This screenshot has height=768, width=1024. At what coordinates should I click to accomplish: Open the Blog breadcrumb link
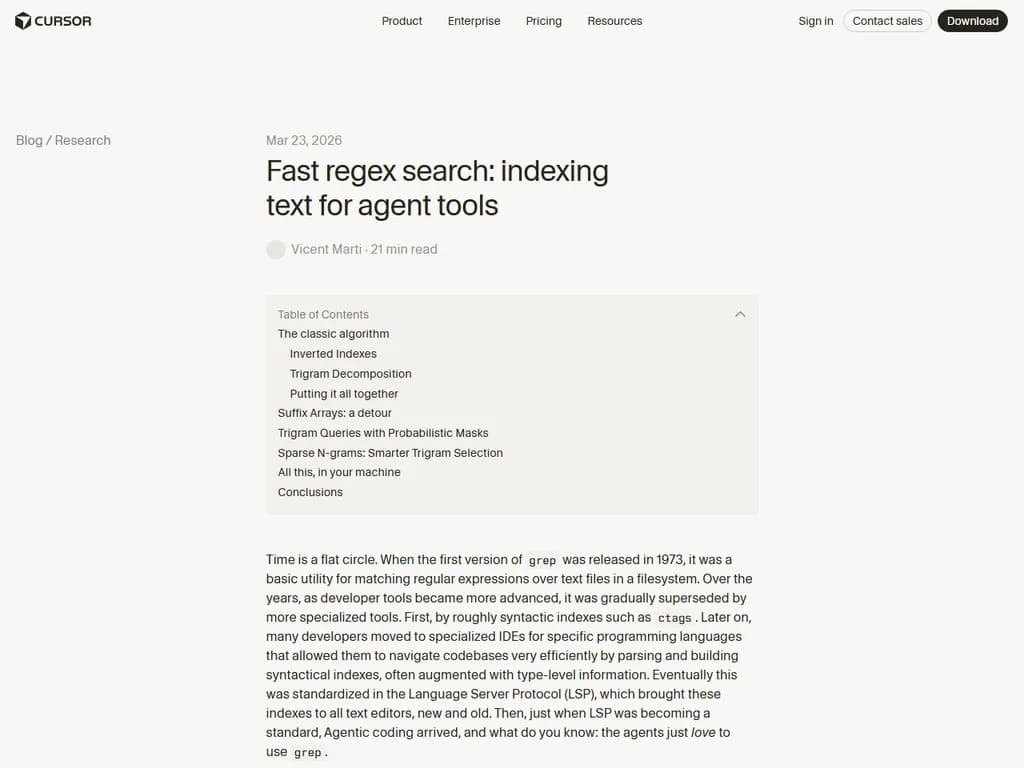(x=29, y=140)
